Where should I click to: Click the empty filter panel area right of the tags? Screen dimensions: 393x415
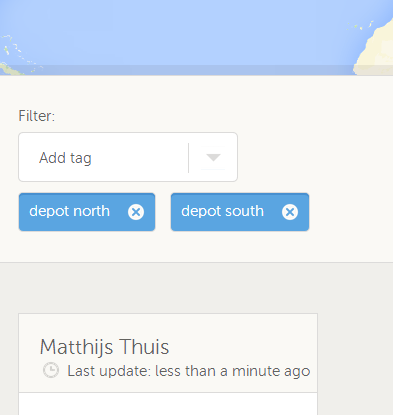(350, 212)
